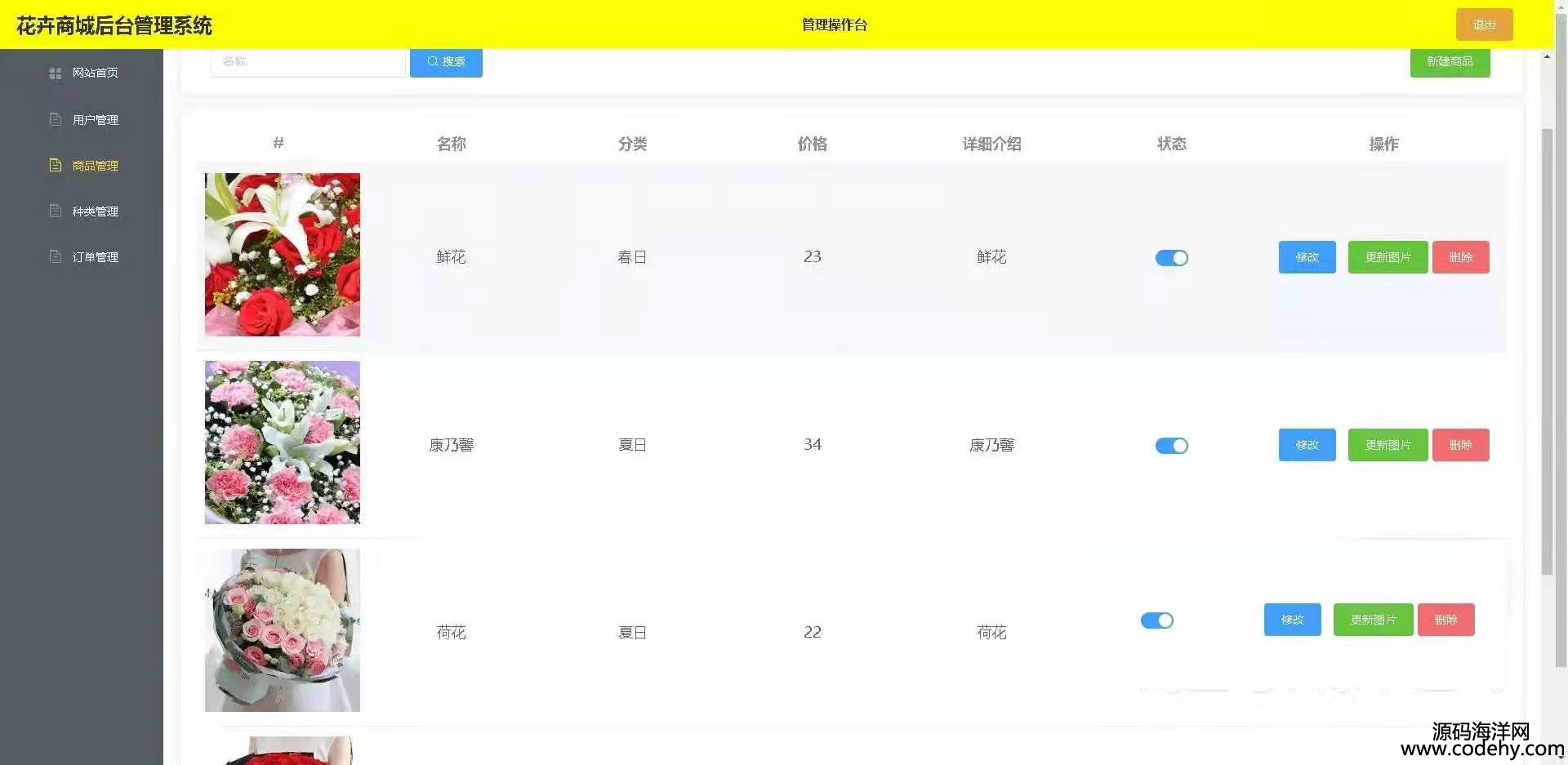Click the 操作 column header
Image resolution: width=1568 pixels, height=765 pixels.
1383,145
